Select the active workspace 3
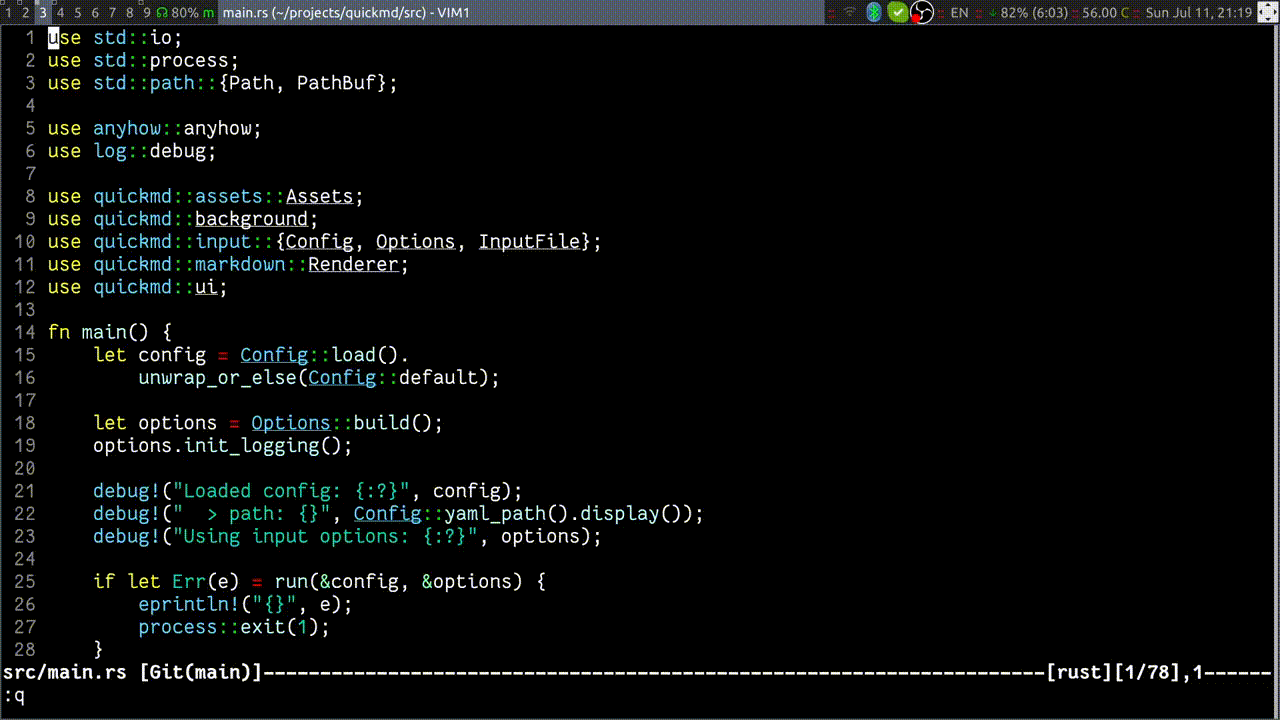This screenshot has height=720, width=1280. pyautogui.click(x=43, y=13)
